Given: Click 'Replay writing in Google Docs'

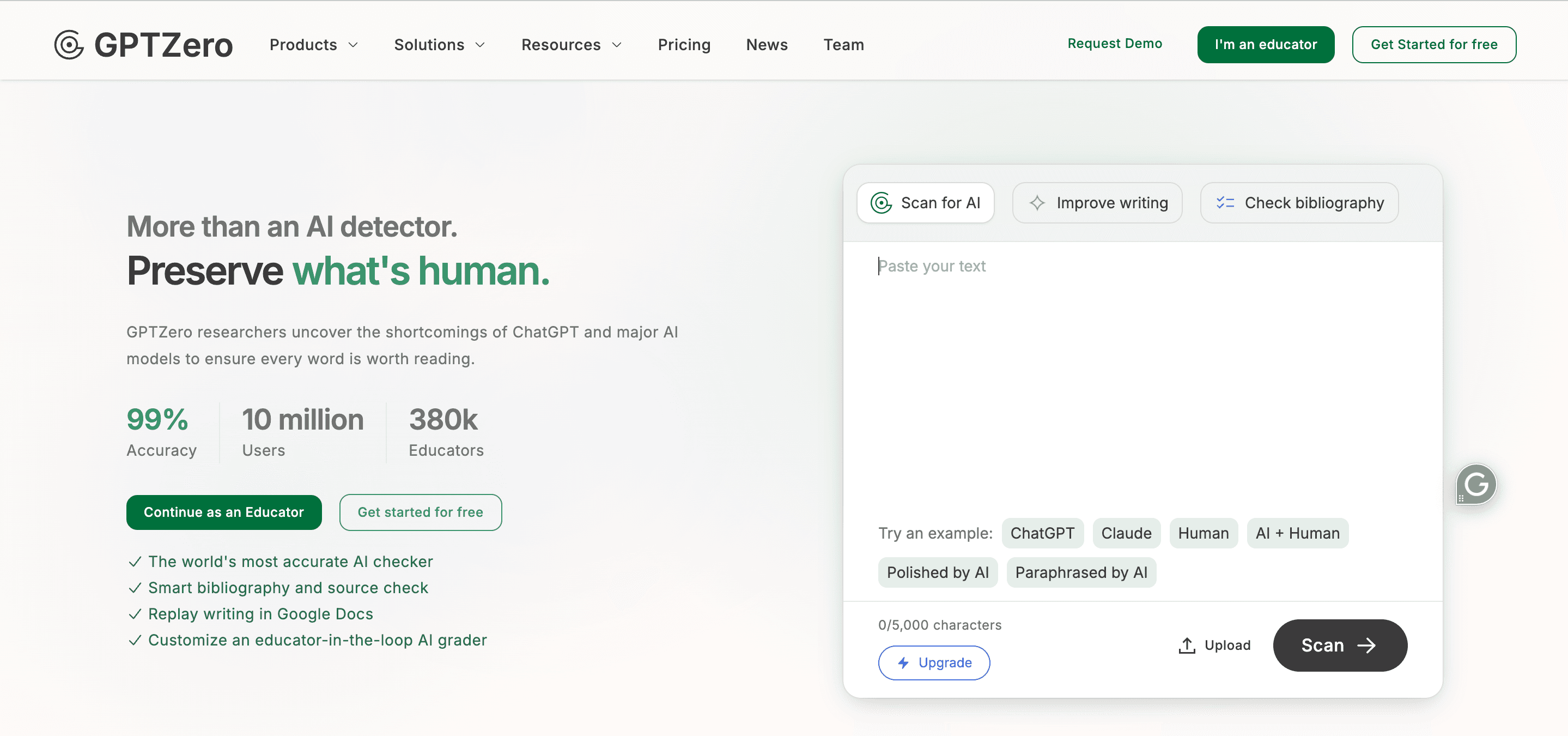Looking at the screenshot, I should [260, 613].
